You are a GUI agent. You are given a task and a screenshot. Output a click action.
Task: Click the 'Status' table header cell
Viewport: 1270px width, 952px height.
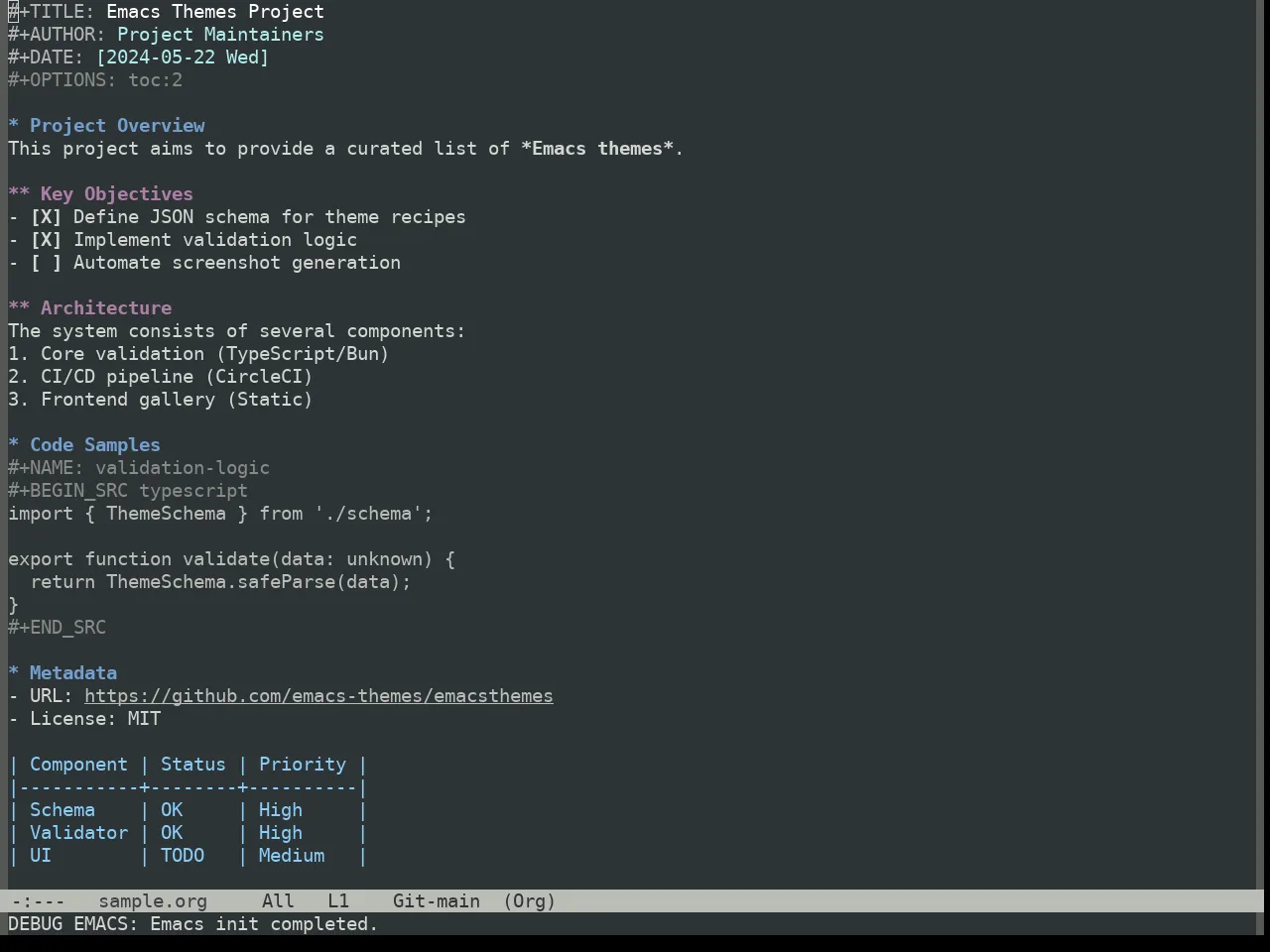pos(193,765)
